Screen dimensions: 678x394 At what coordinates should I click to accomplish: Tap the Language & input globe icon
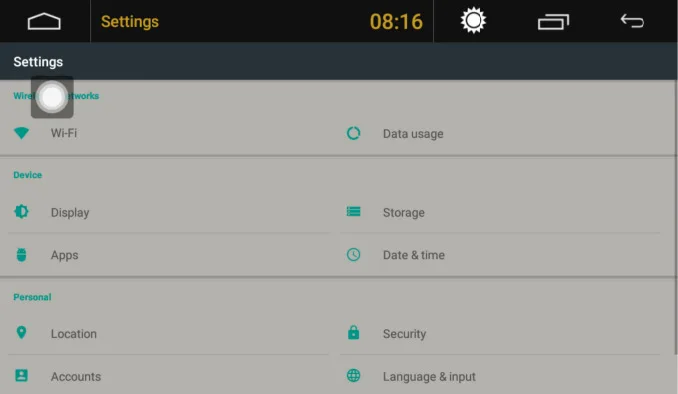click(353, 375)
